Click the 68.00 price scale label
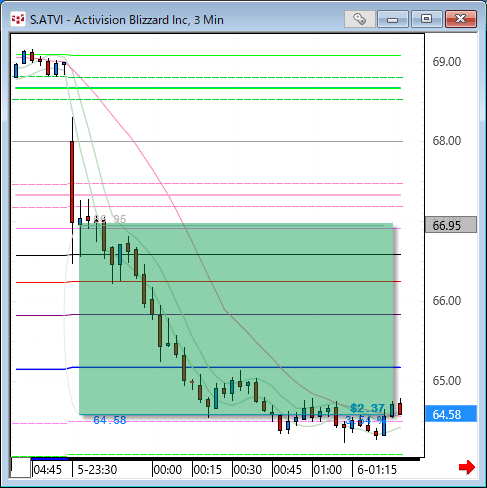Image resolution: width=487 pixels, height=488 pixels. [446, 141]
